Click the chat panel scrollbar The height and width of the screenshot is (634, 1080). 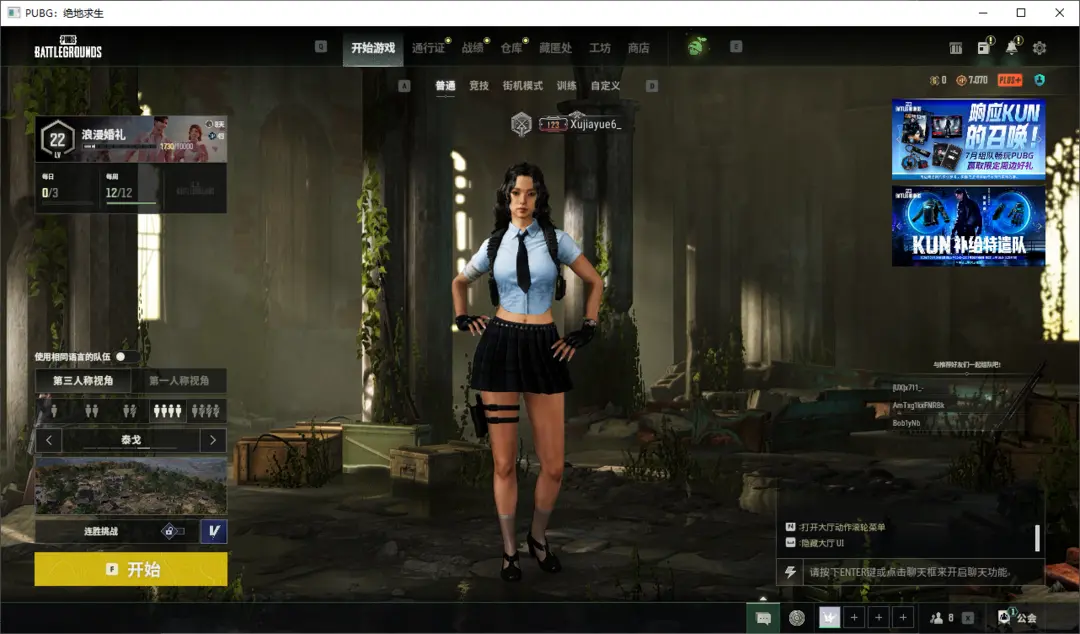(1037, 538)
